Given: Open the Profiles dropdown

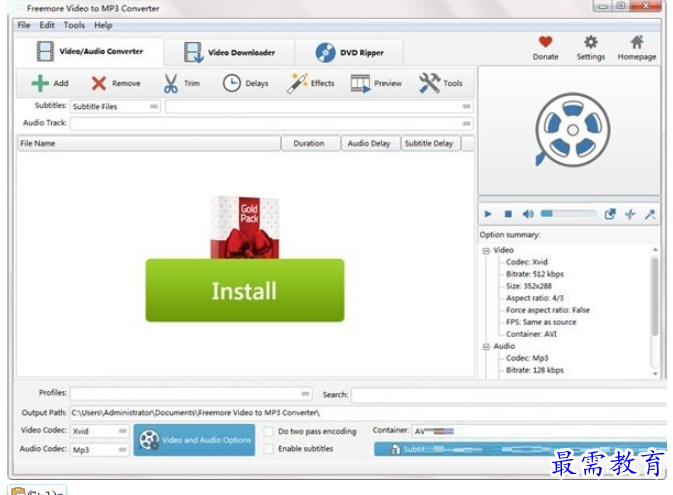Looking at the screenshot, I should point(191,394).
